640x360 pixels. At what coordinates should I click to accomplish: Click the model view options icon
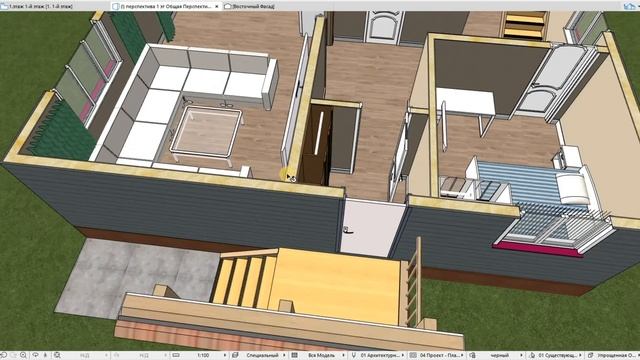(413, 355)
